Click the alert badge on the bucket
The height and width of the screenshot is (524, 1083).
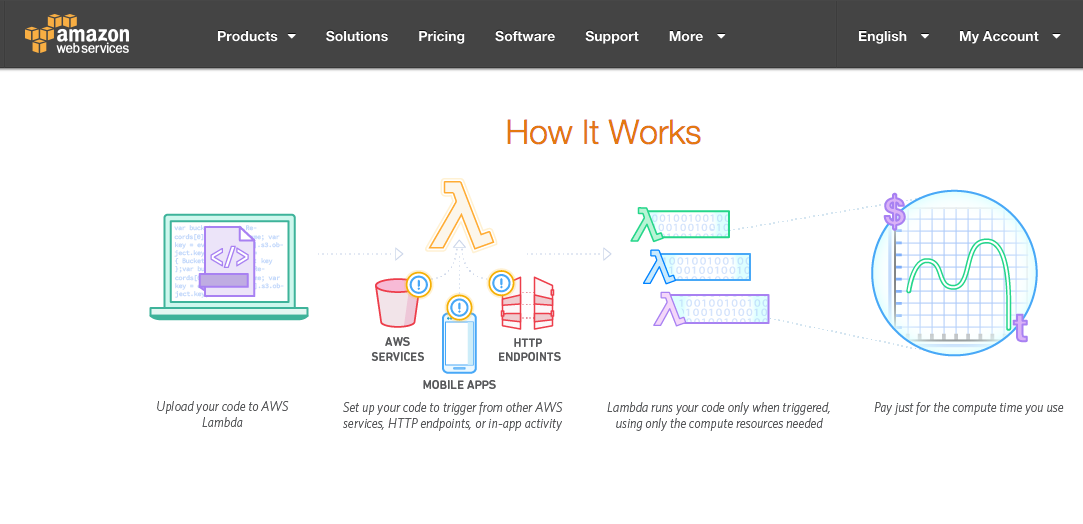[419, 284]
